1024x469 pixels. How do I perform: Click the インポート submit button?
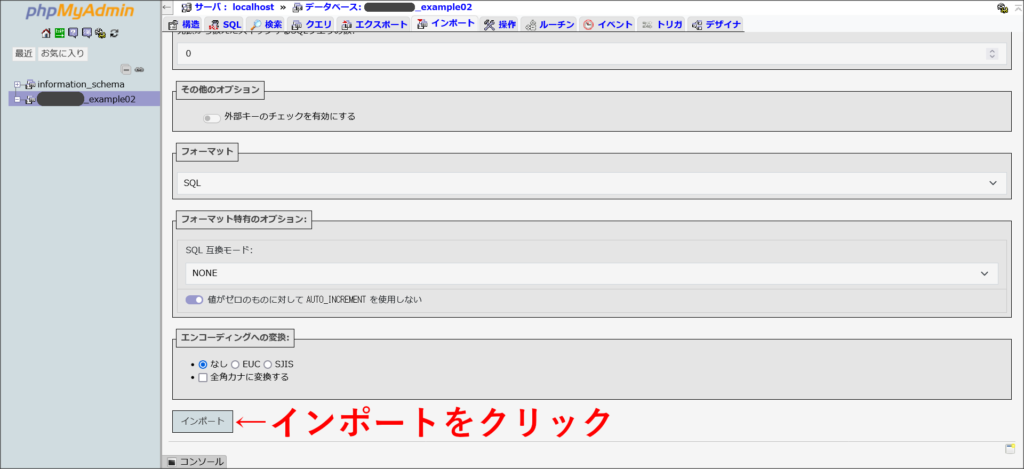point(202,421)
